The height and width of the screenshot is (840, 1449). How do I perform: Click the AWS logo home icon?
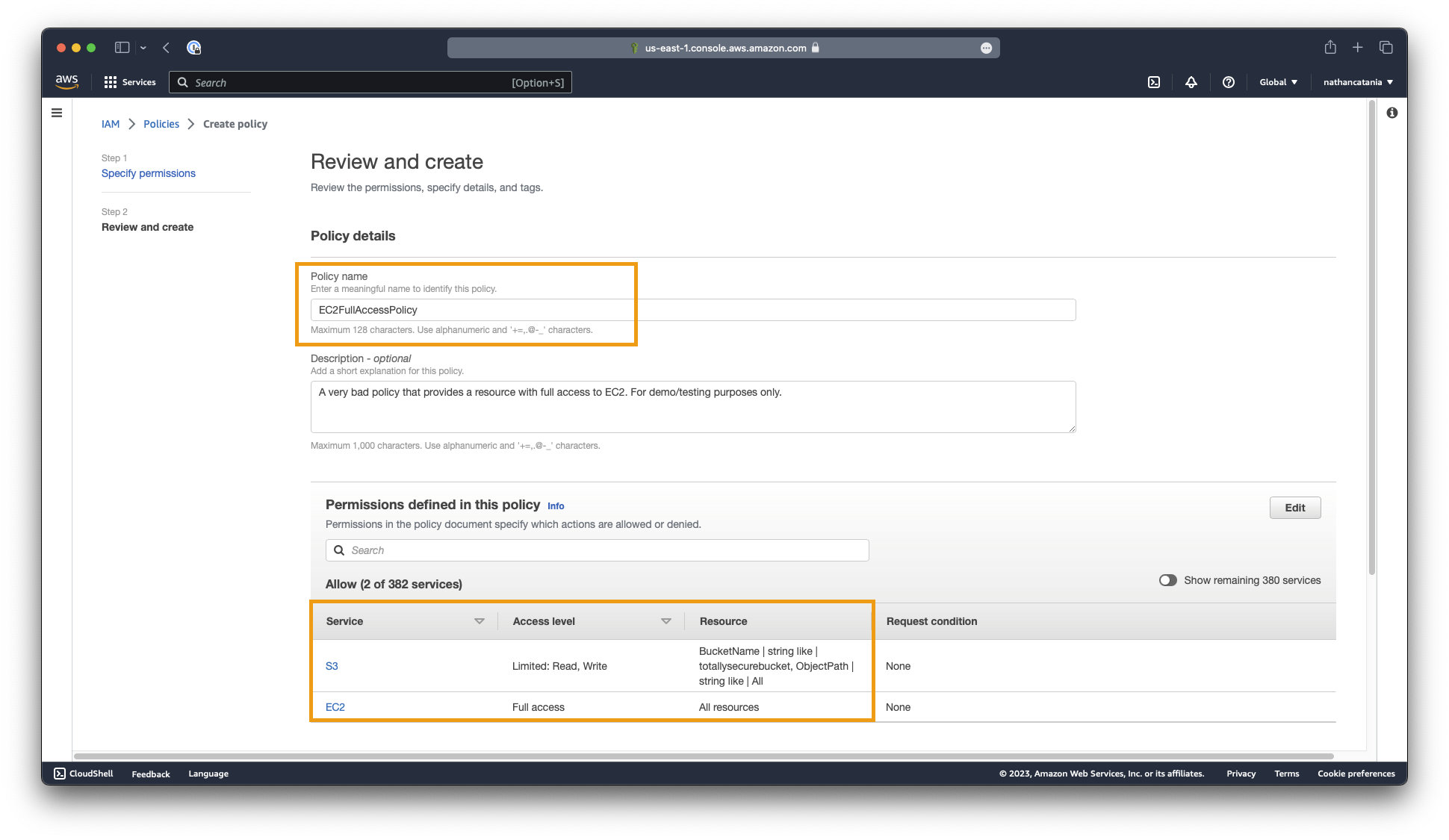pos(66,81)
